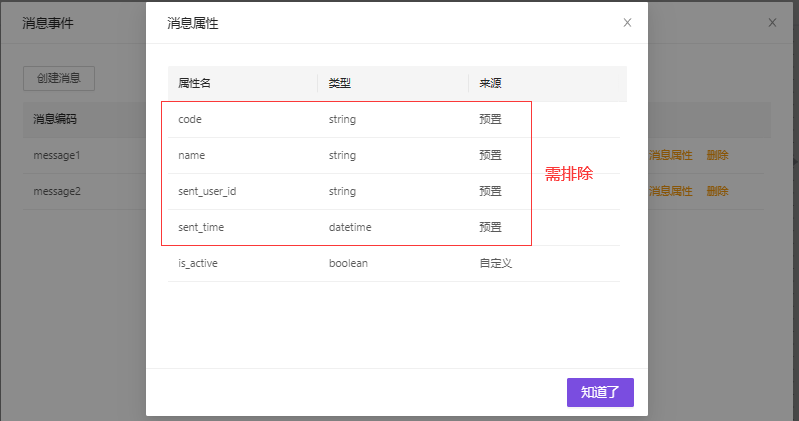
Task: Click 删除 link in message1 row
Action: click(x=717, y=155)
